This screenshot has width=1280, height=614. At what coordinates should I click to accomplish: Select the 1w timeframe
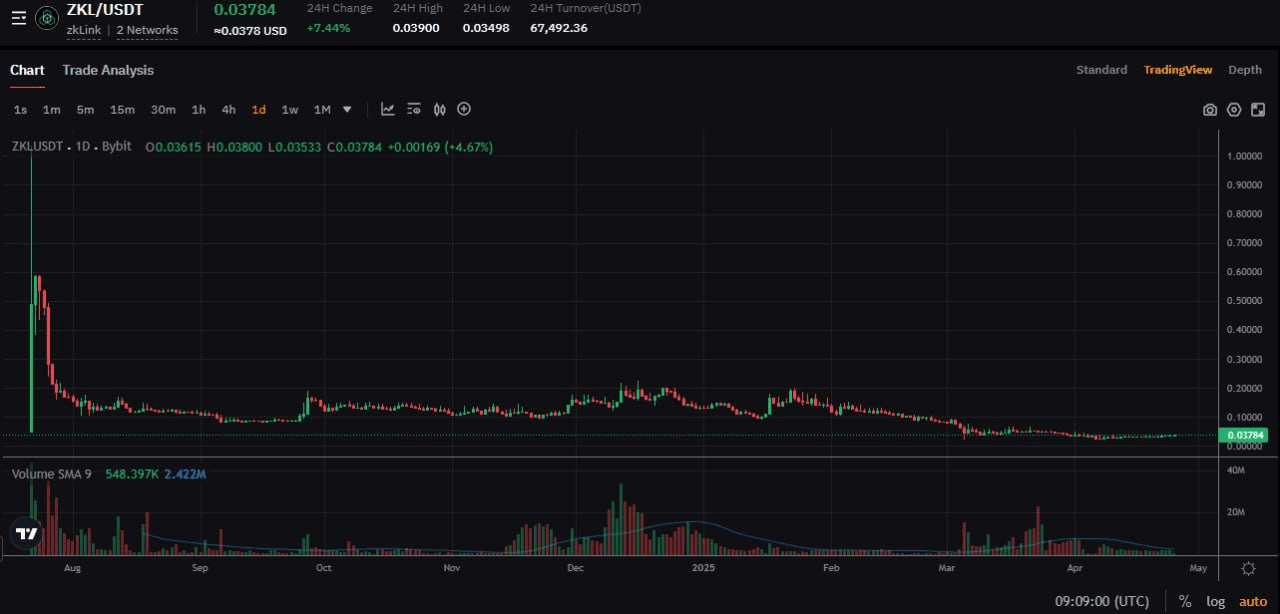coord(289,109)
